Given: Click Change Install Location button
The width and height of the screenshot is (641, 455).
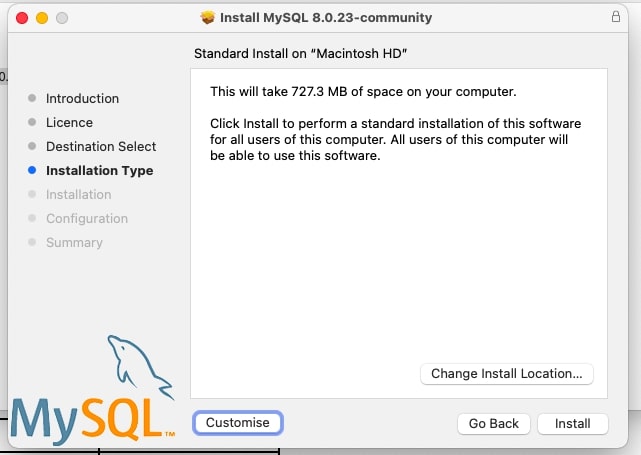Looking at the screenshot, I should [x=506, y=373].
